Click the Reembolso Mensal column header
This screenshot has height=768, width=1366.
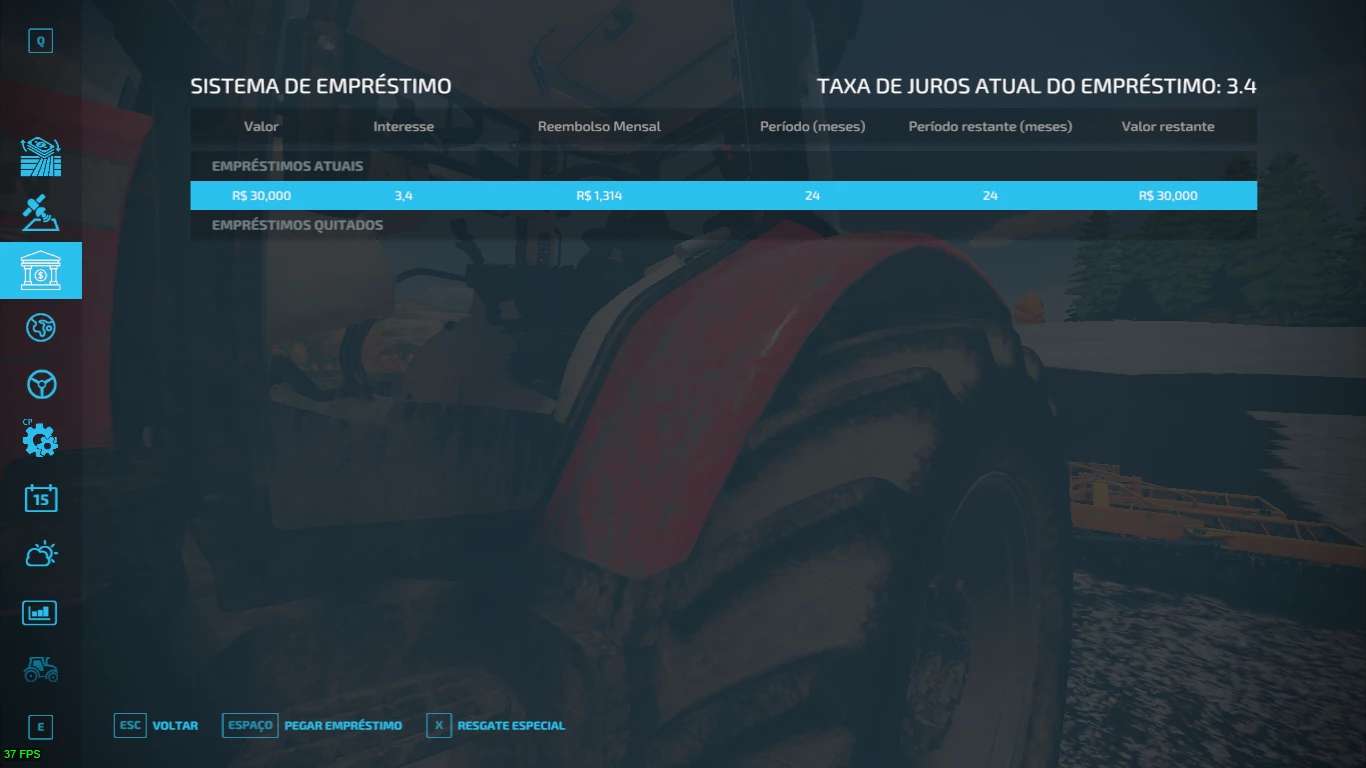(599, 127)
